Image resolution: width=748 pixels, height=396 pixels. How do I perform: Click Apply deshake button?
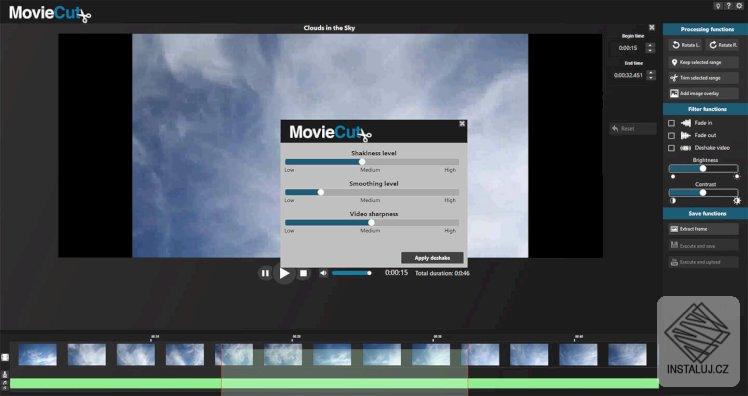pyautogui.click(x=432, y=258)
